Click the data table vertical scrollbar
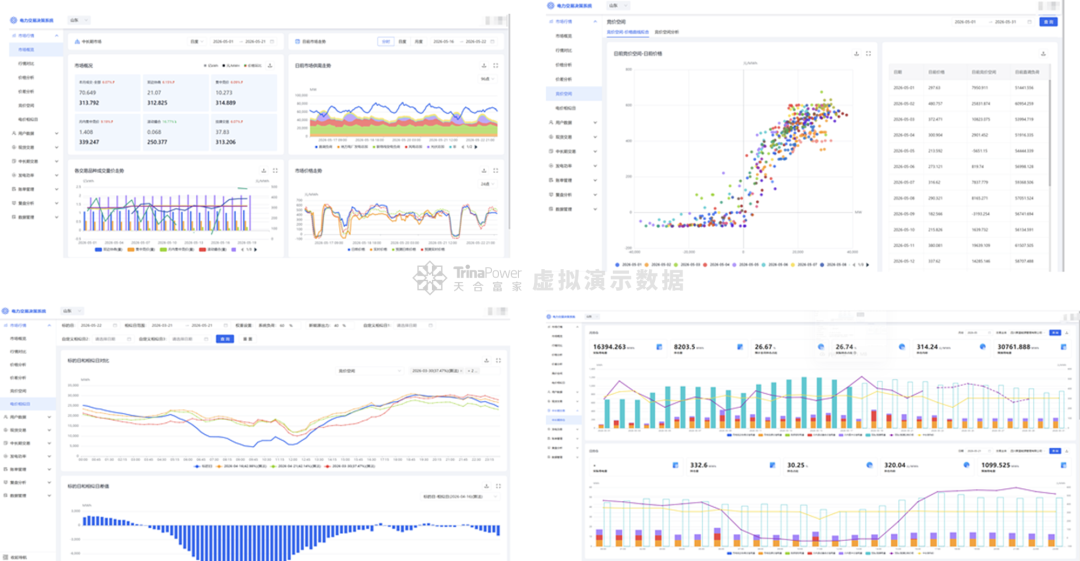 (1050, 131)
